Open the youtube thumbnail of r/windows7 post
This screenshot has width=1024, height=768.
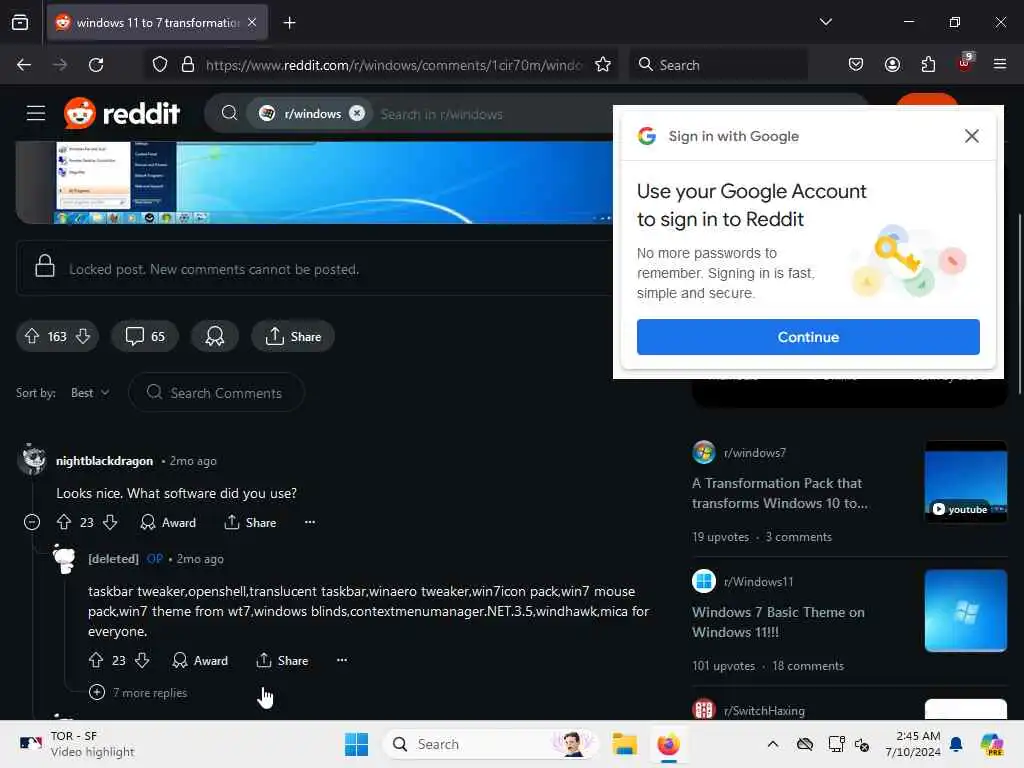[966, 481]
